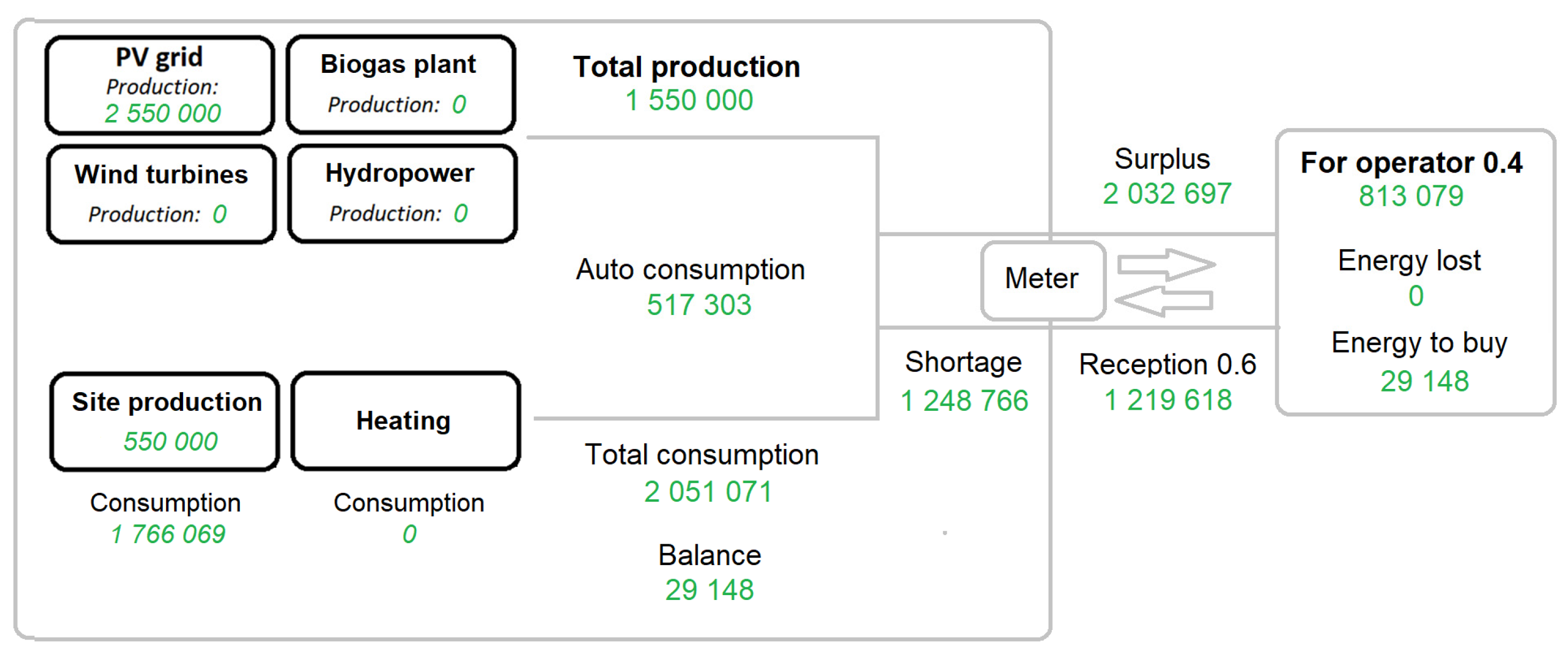The image size is (1568, 653).
Task: Click Site production consumption value 1 766 069
Action: tap(168, 534)
